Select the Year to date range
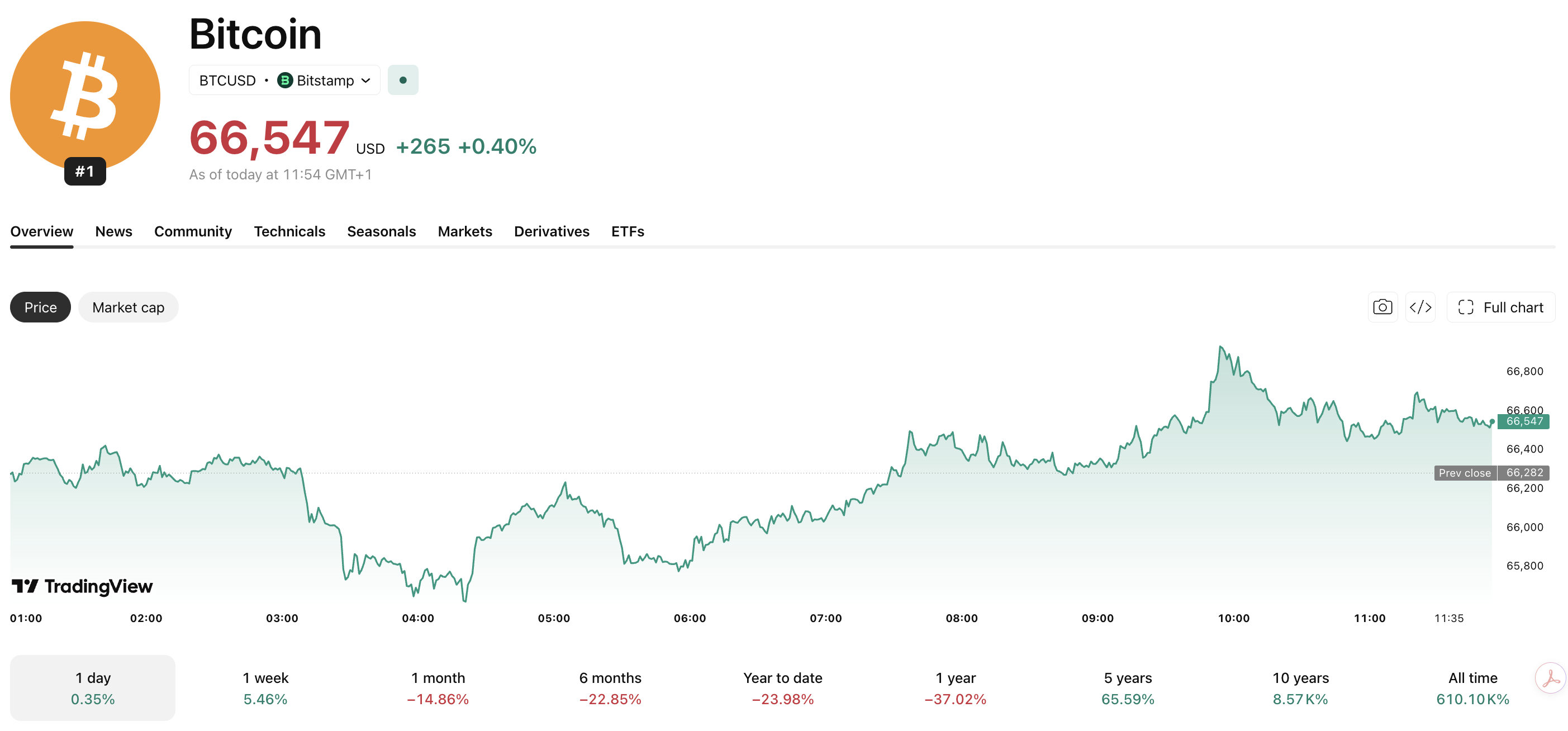This screenshot has width=1568, height=731. point(783,688)
